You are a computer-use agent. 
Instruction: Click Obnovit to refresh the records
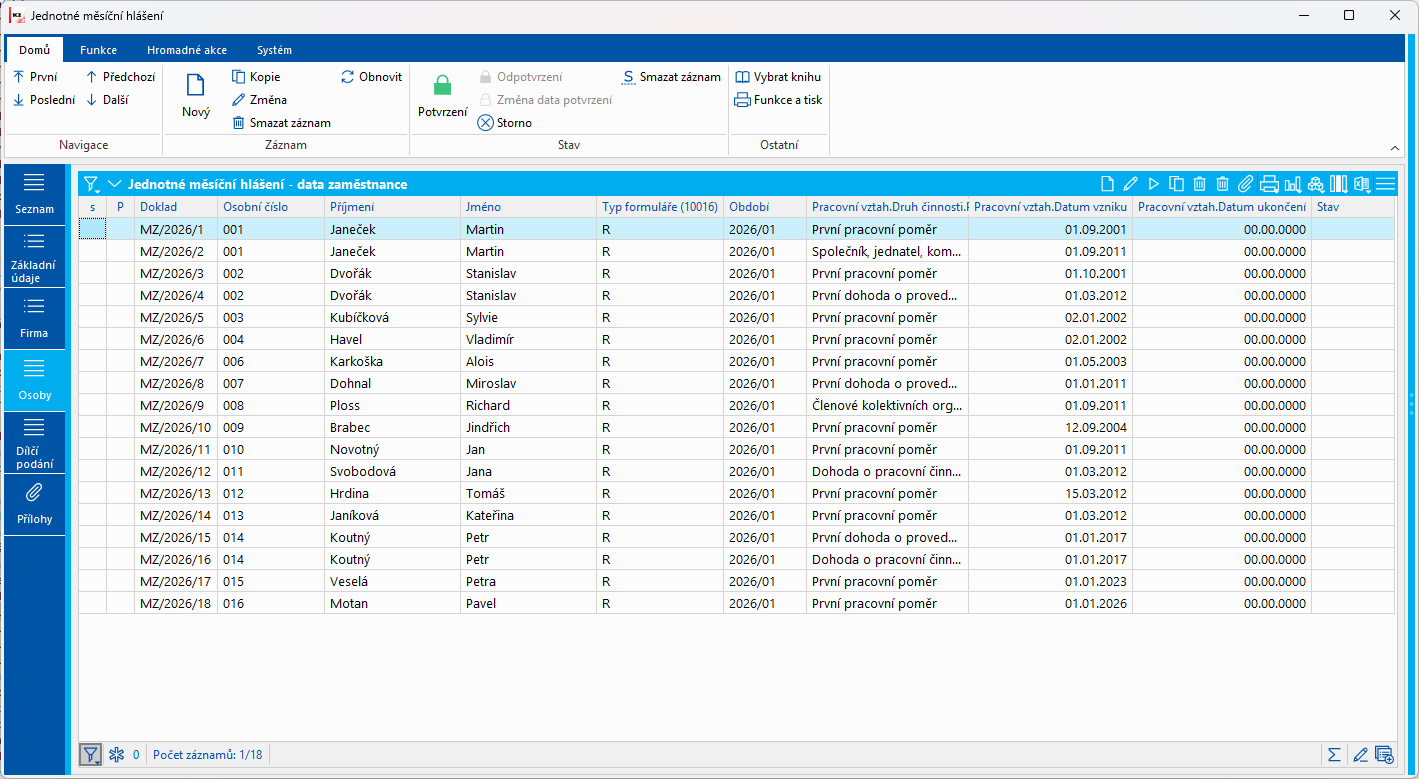click(x=372, y=77)
